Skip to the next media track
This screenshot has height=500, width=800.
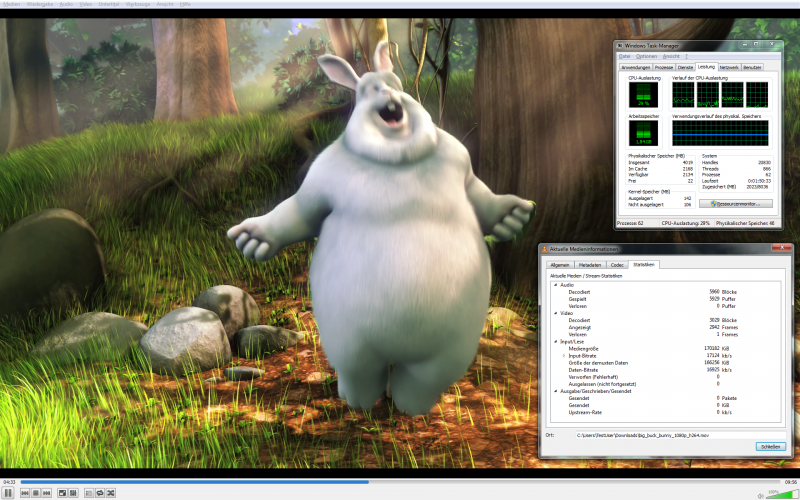click(x=46, y=493)
